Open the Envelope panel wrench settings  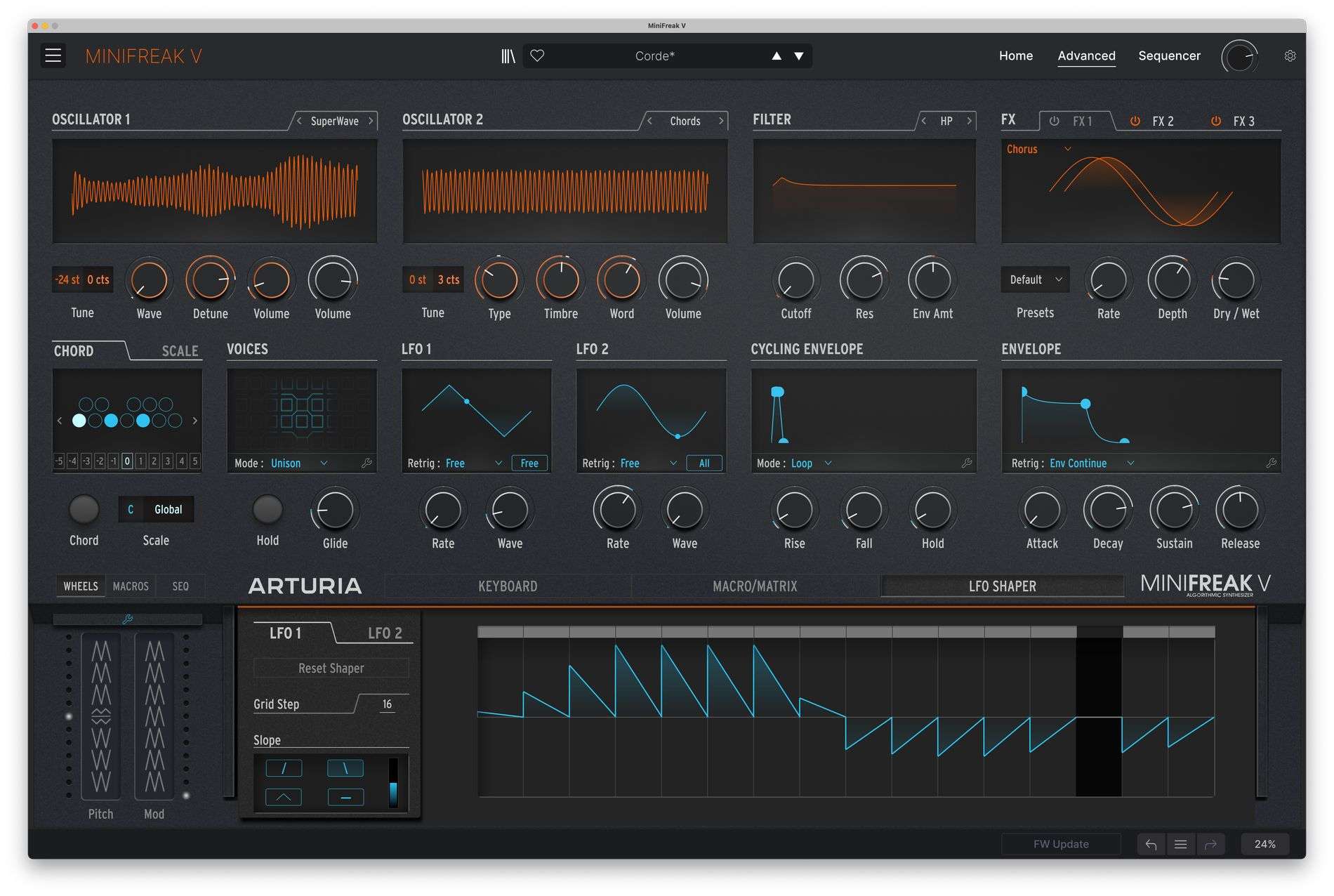coord(1271,463)
